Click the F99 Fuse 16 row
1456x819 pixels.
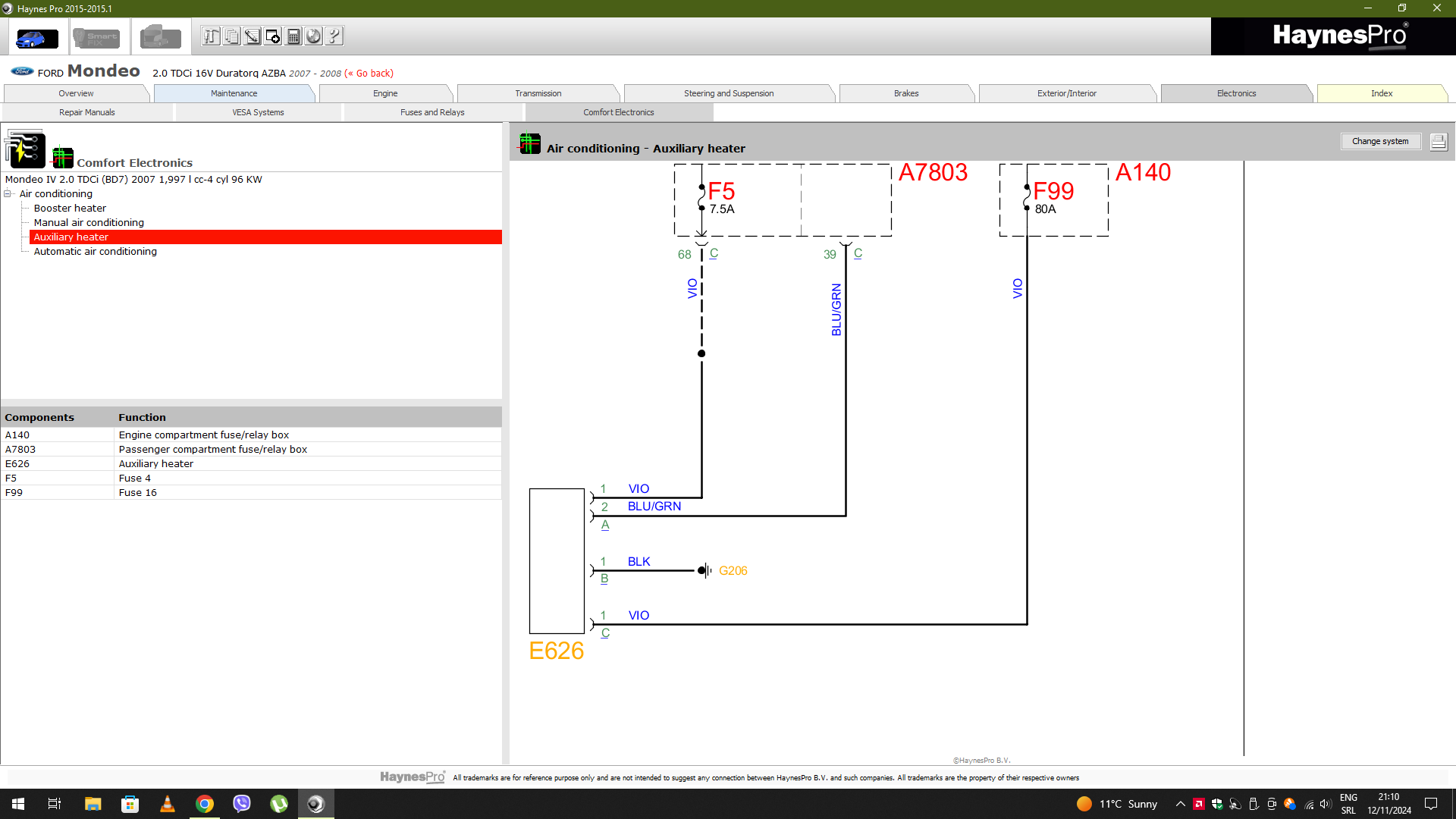coord(251,492)
